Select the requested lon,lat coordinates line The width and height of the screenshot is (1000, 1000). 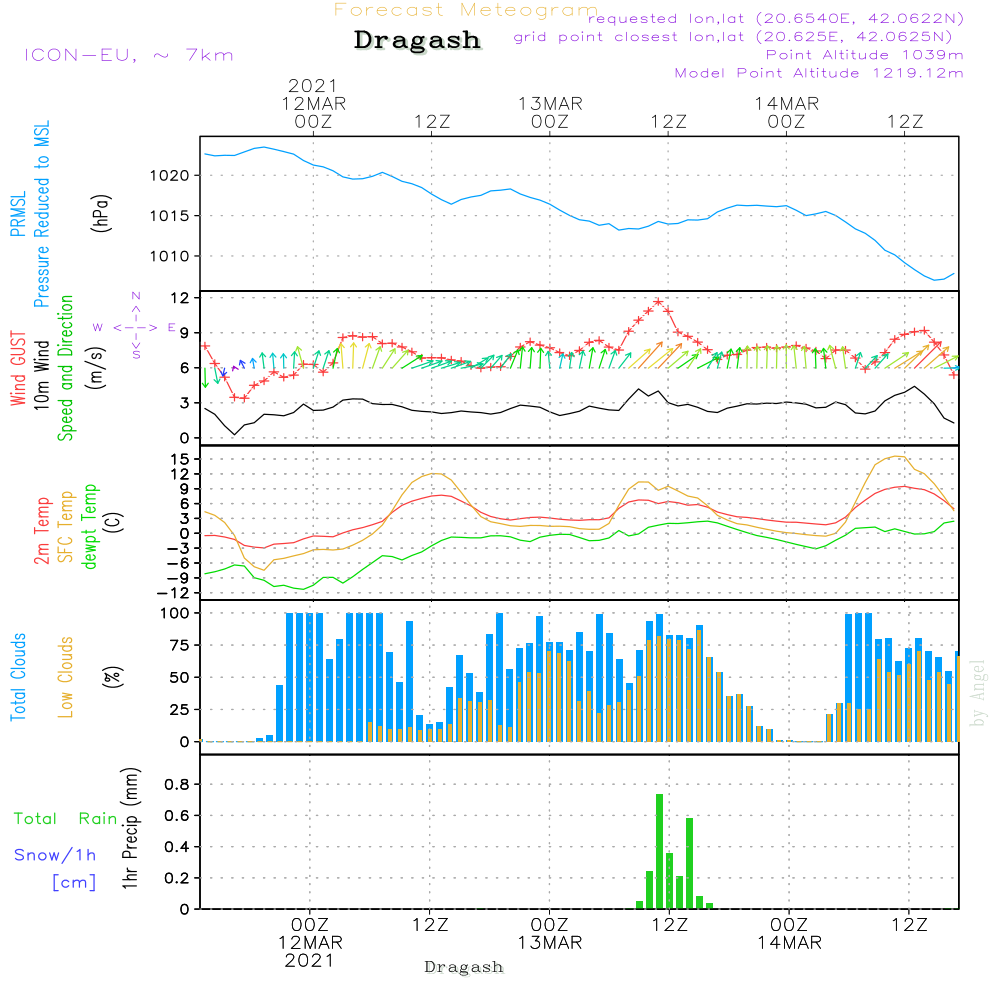click(x=776, y=19)
